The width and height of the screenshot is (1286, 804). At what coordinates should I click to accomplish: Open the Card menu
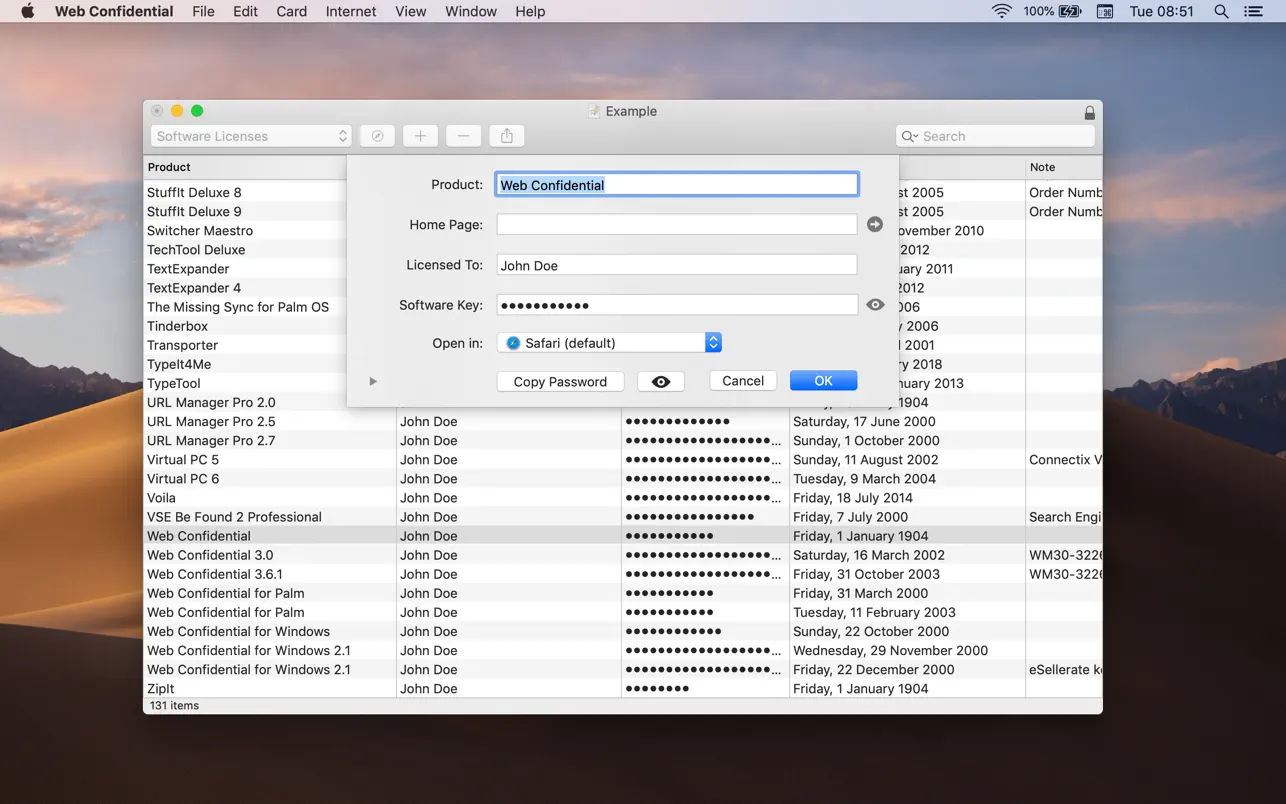(x=291, y=11)
